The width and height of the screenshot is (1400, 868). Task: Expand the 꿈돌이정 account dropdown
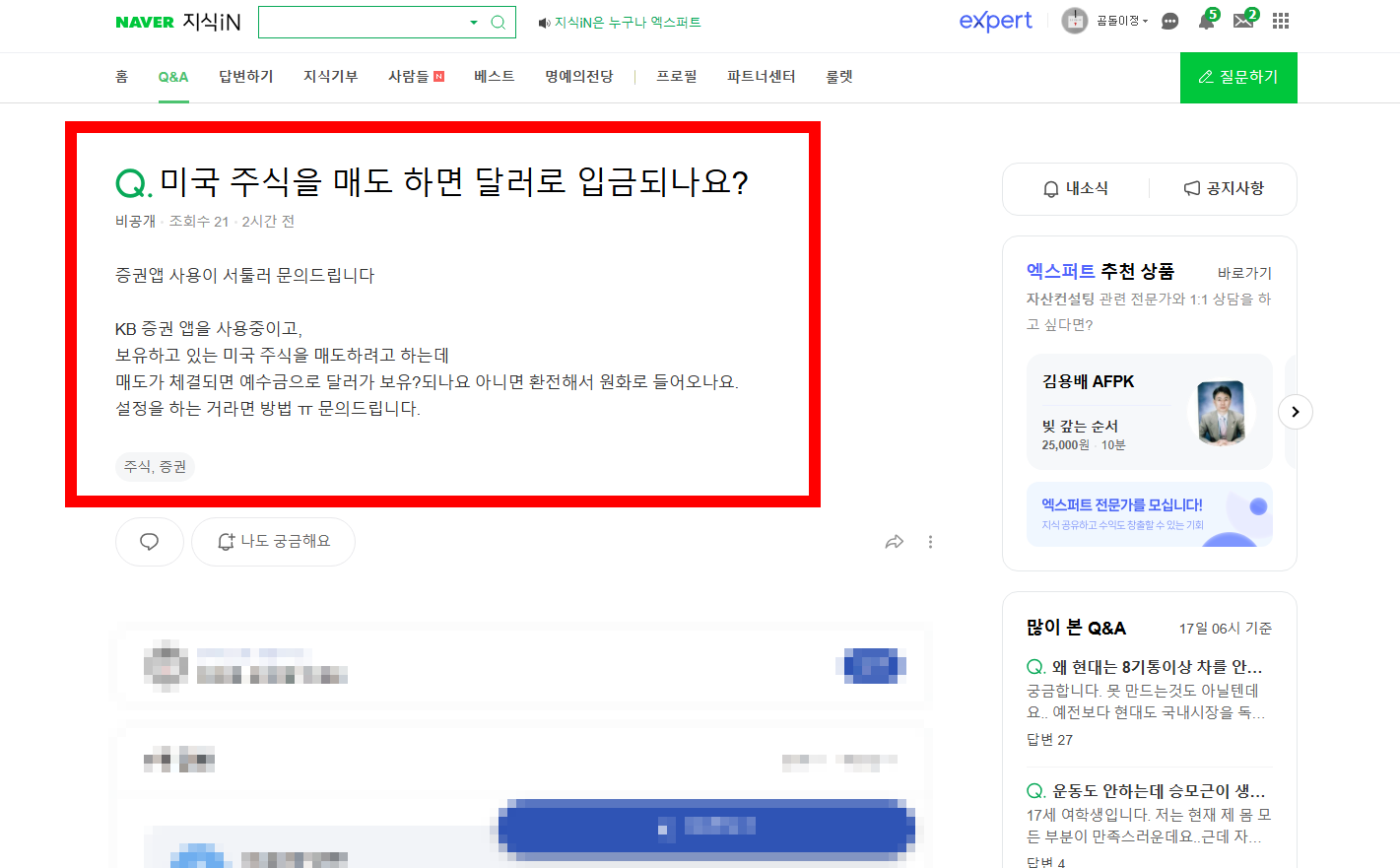pos(1122,21)
